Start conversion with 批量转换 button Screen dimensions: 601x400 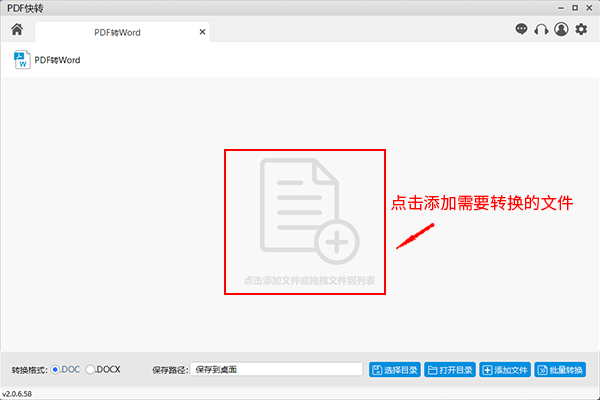[560, 370]
